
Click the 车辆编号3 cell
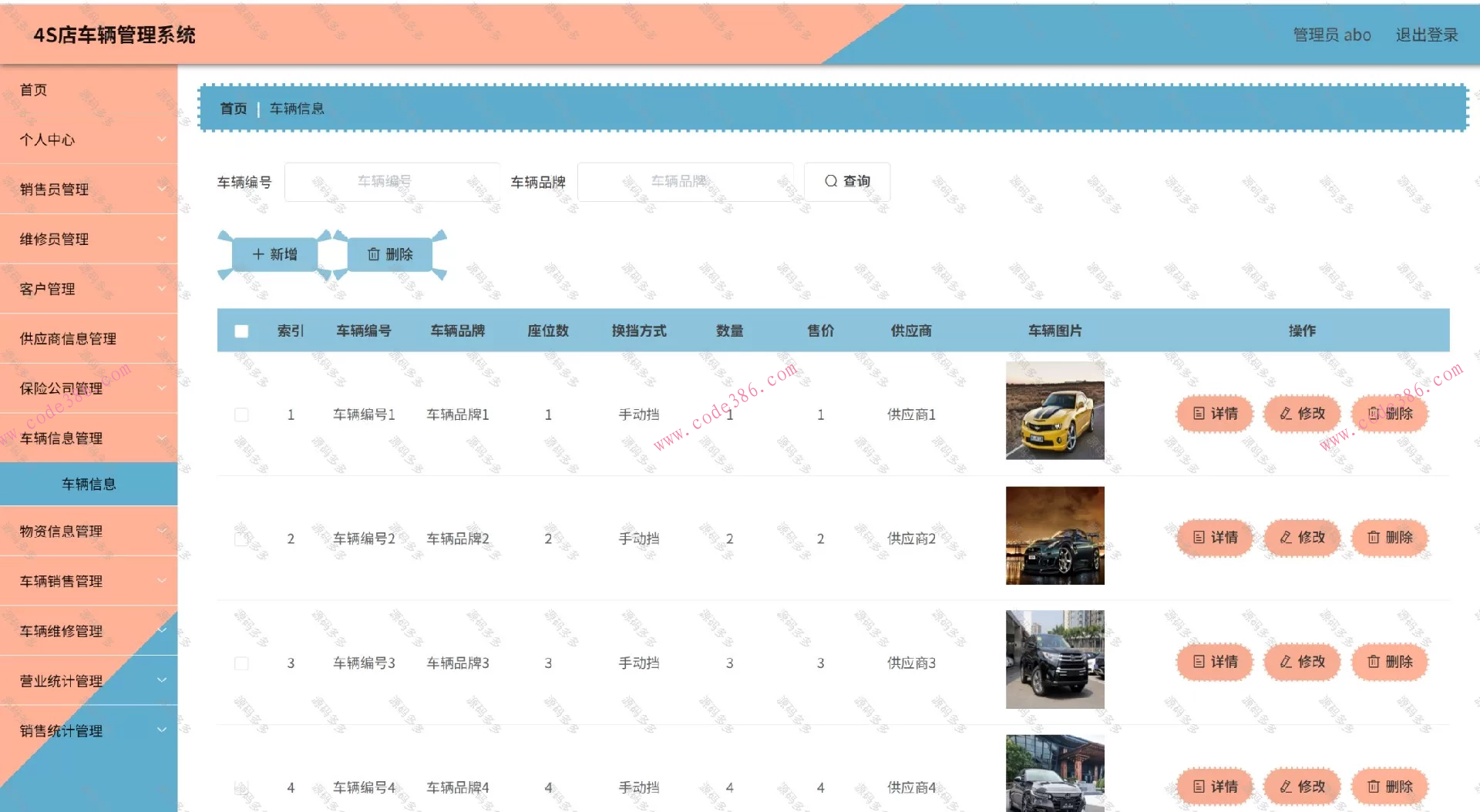(364, 663)
